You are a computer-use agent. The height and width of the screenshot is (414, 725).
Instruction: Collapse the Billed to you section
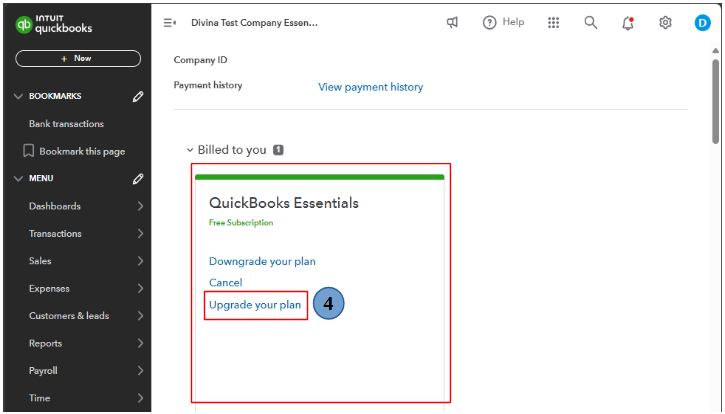(x=190, y=150)
